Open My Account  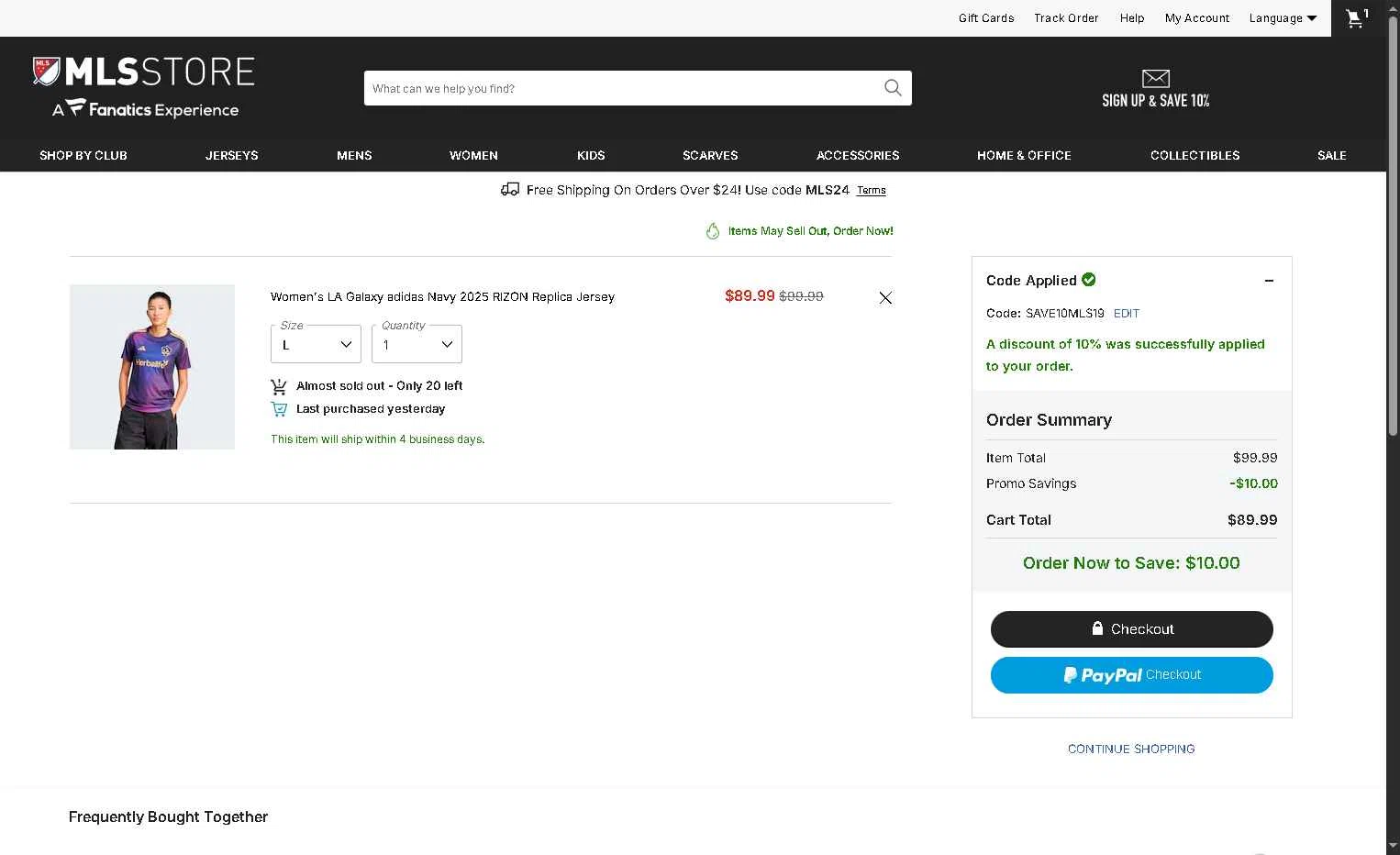pyautogui.click(x=1197, y=18)
